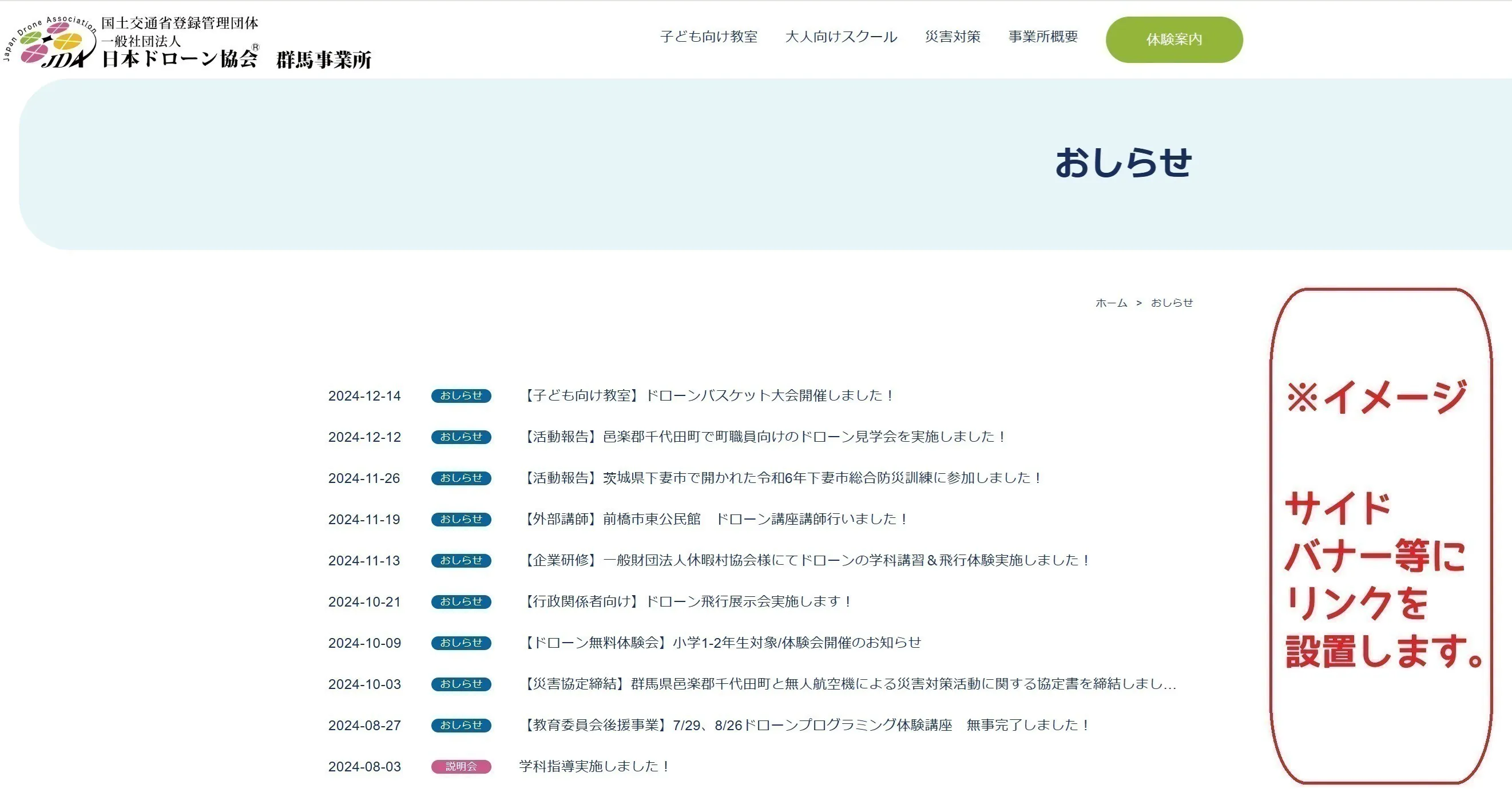
Task: Go to 災害対策 navigation page
Action: (952, 37)
